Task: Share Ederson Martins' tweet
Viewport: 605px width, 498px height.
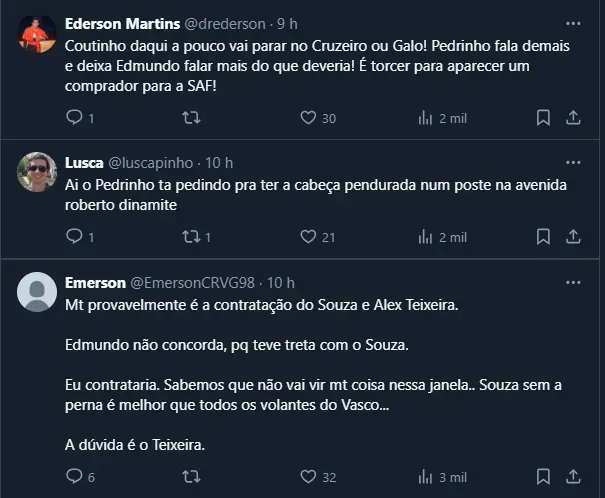Action: [574, 118]
